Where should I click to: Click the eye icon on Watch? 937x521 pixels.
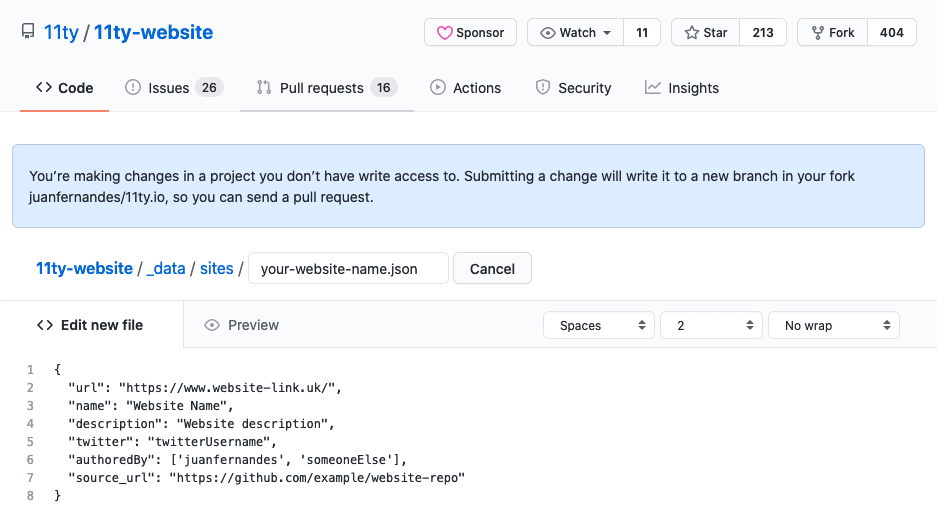pos(547,33)
